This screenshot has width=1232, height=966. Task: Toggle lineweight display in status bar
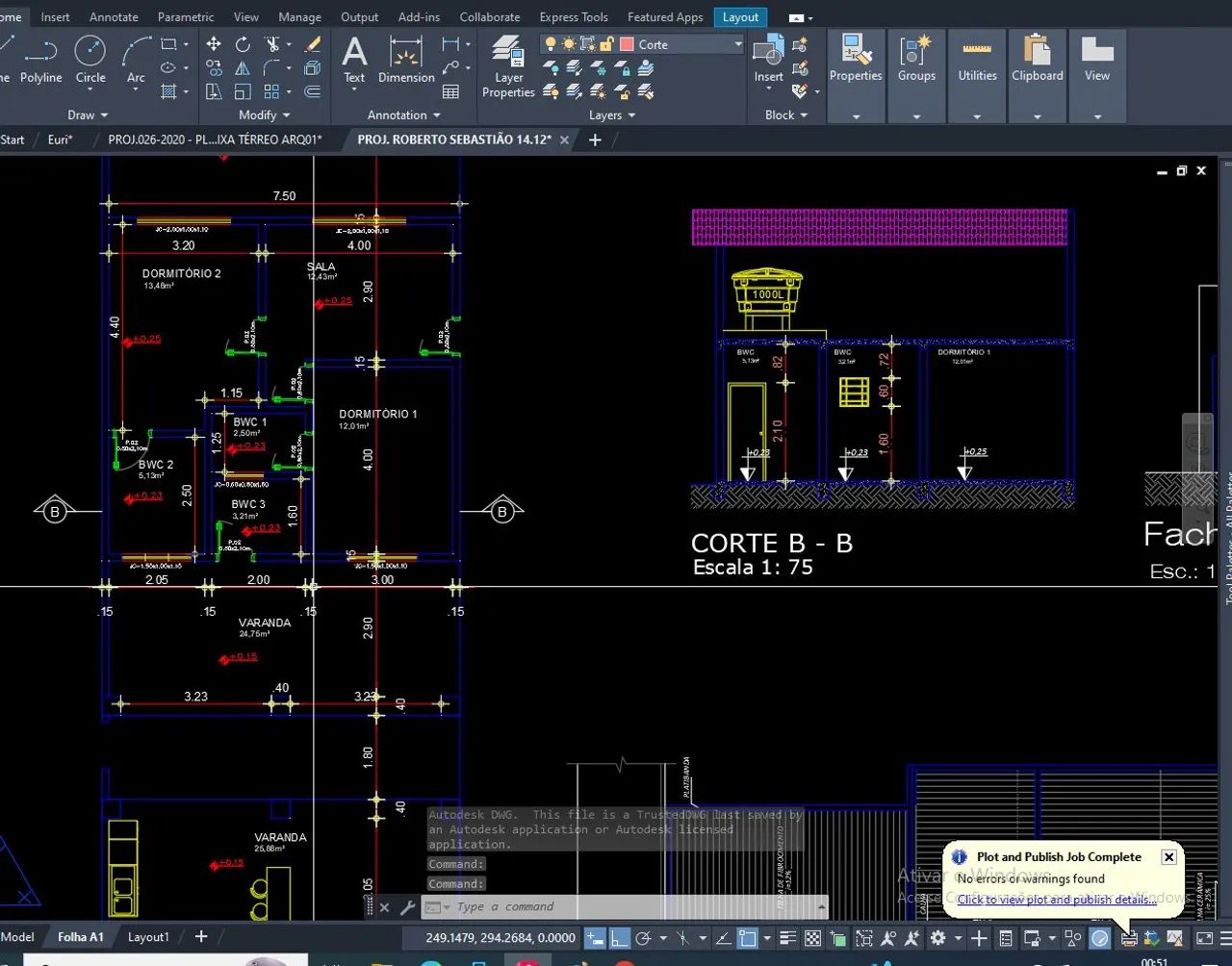point(787,938)
